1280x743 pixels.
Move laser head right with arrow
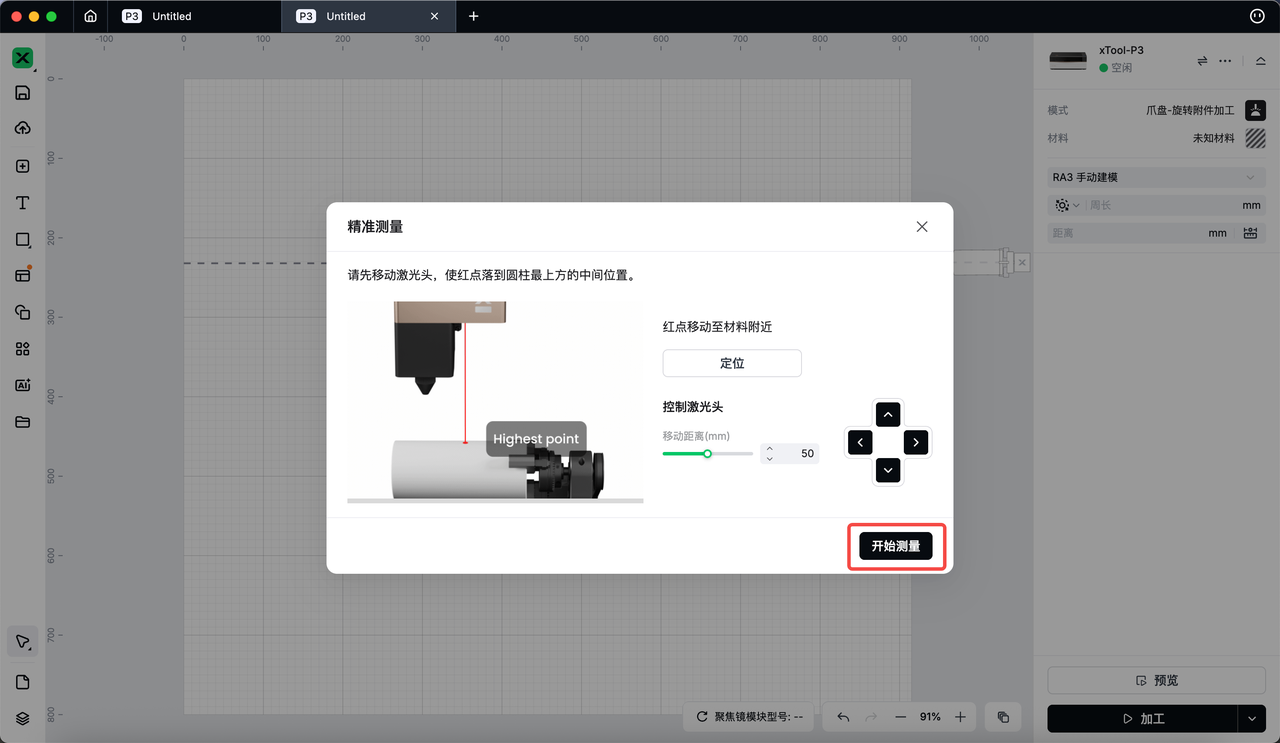point(916,442)
